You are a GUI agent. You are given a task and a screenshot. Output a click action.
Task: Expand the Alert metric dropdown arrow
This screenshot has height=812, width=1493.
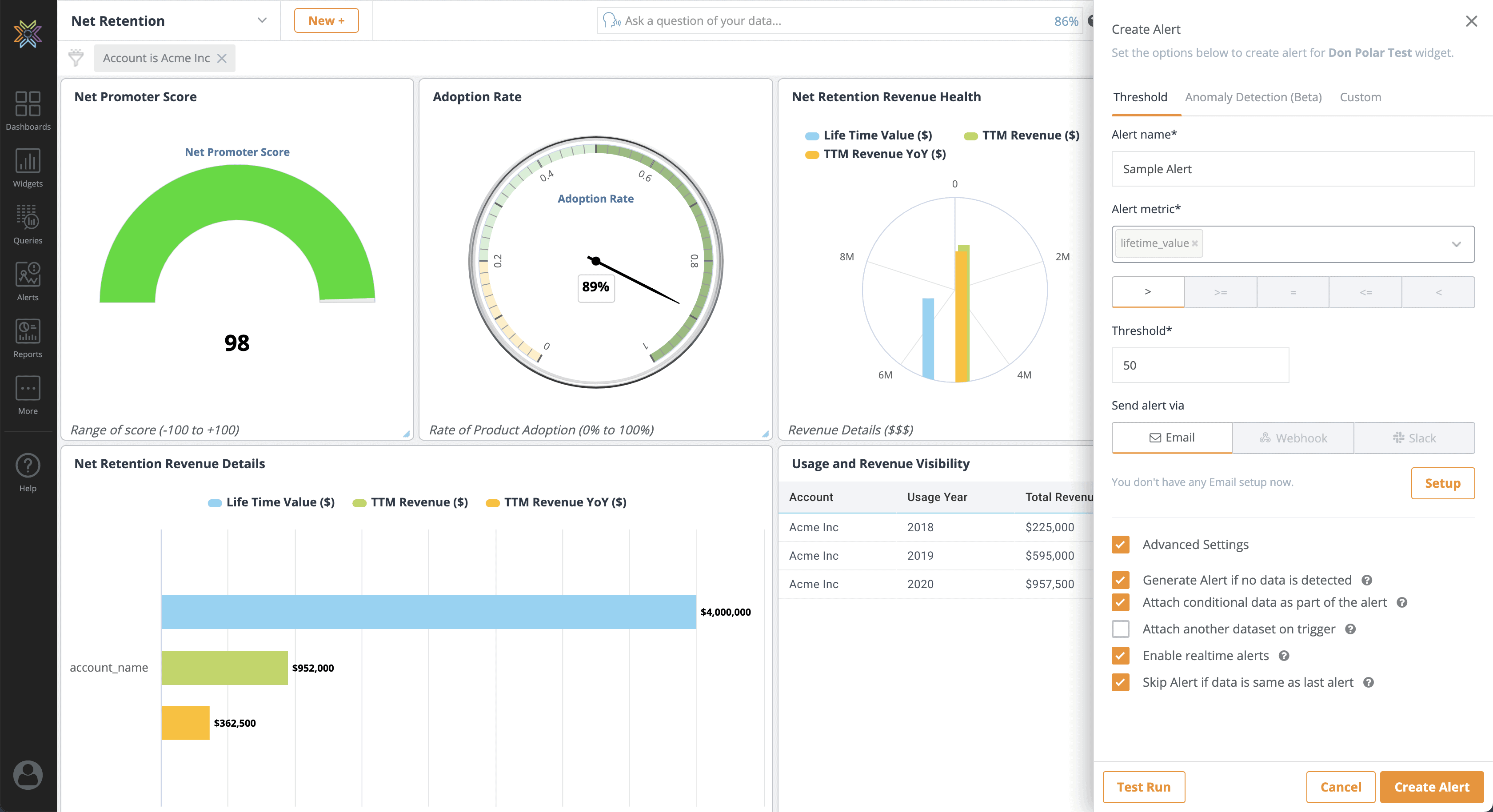(1456, 244)
